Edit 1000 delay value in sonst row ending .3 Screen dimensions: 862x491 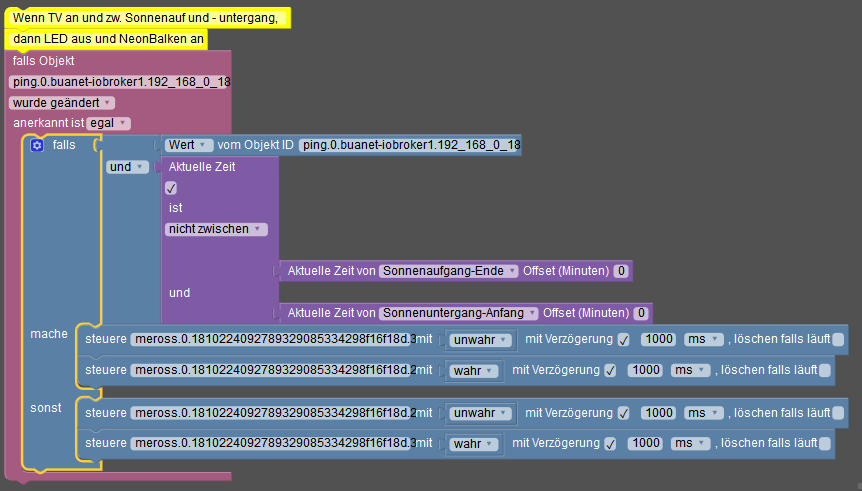pyautogui.click(x=645, y=443)
